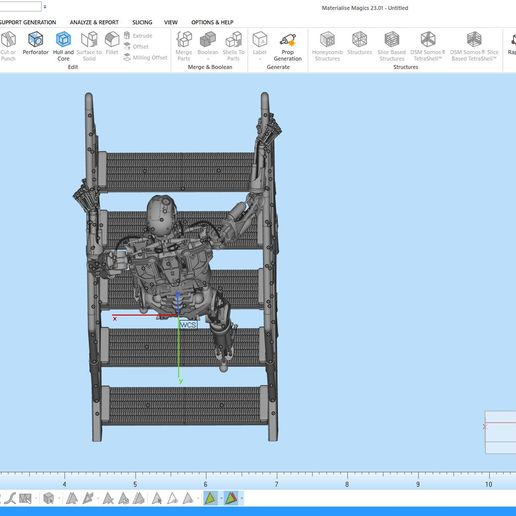Click the input box at top left

click(21, 6)
